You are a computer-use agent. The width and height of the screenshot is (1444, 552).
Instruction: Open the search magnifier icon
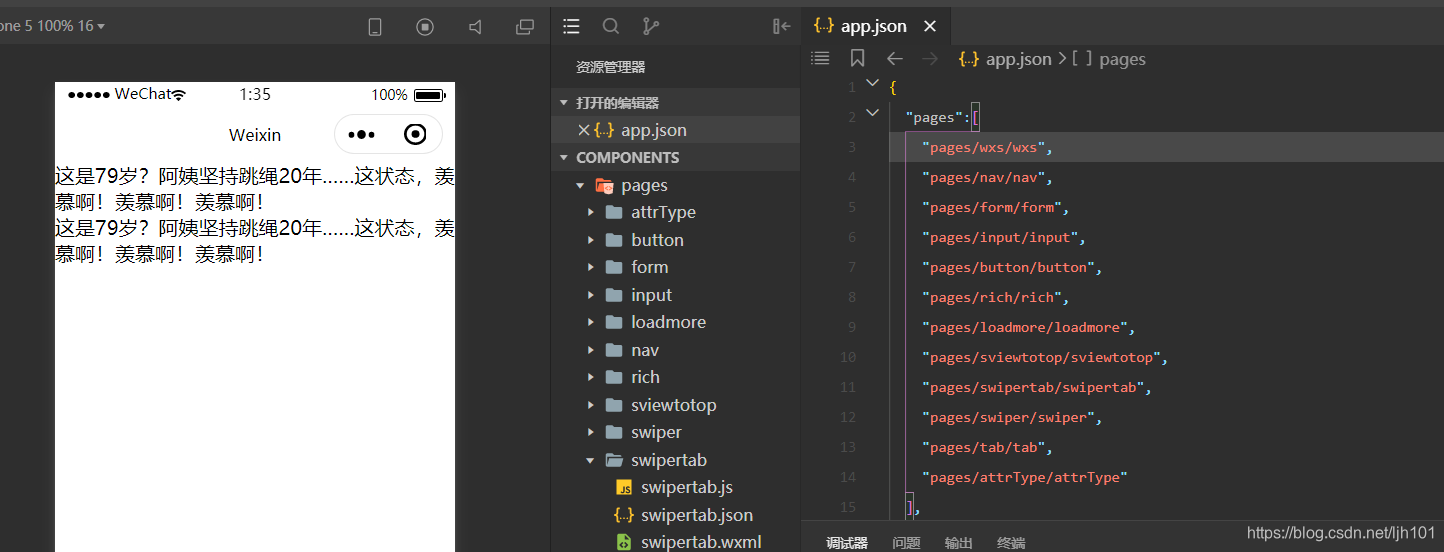pos(611,26)
